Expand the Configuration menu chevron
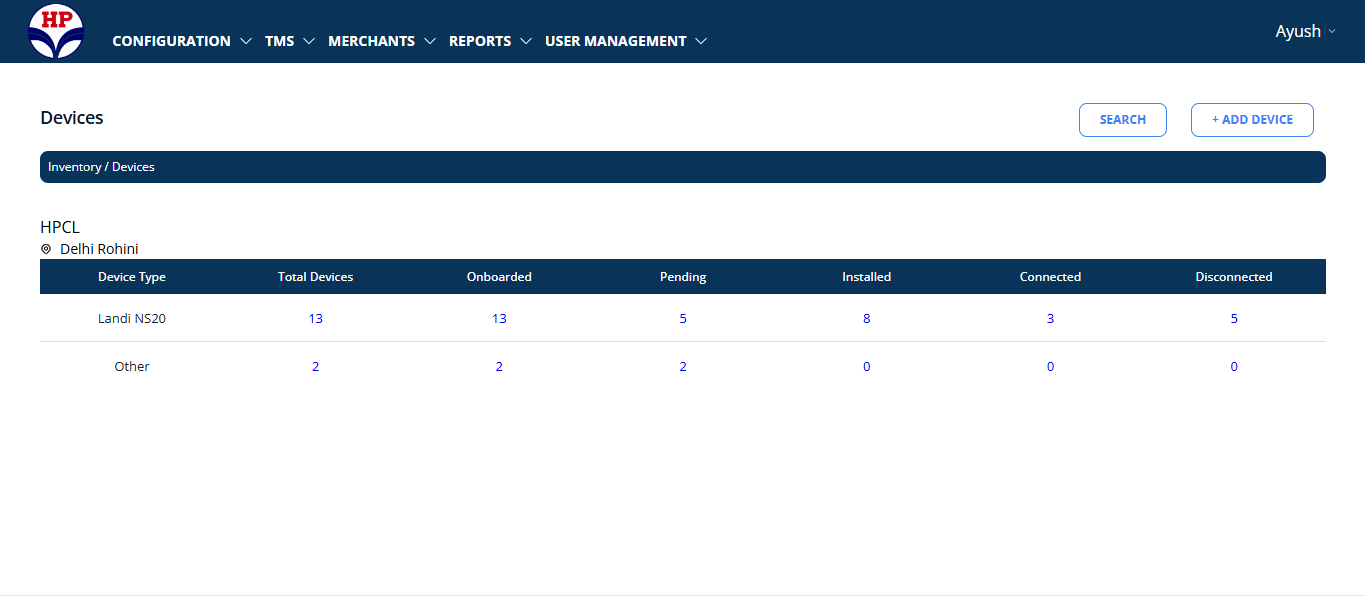Screen dimensions: 1365x603 [246, 42]
